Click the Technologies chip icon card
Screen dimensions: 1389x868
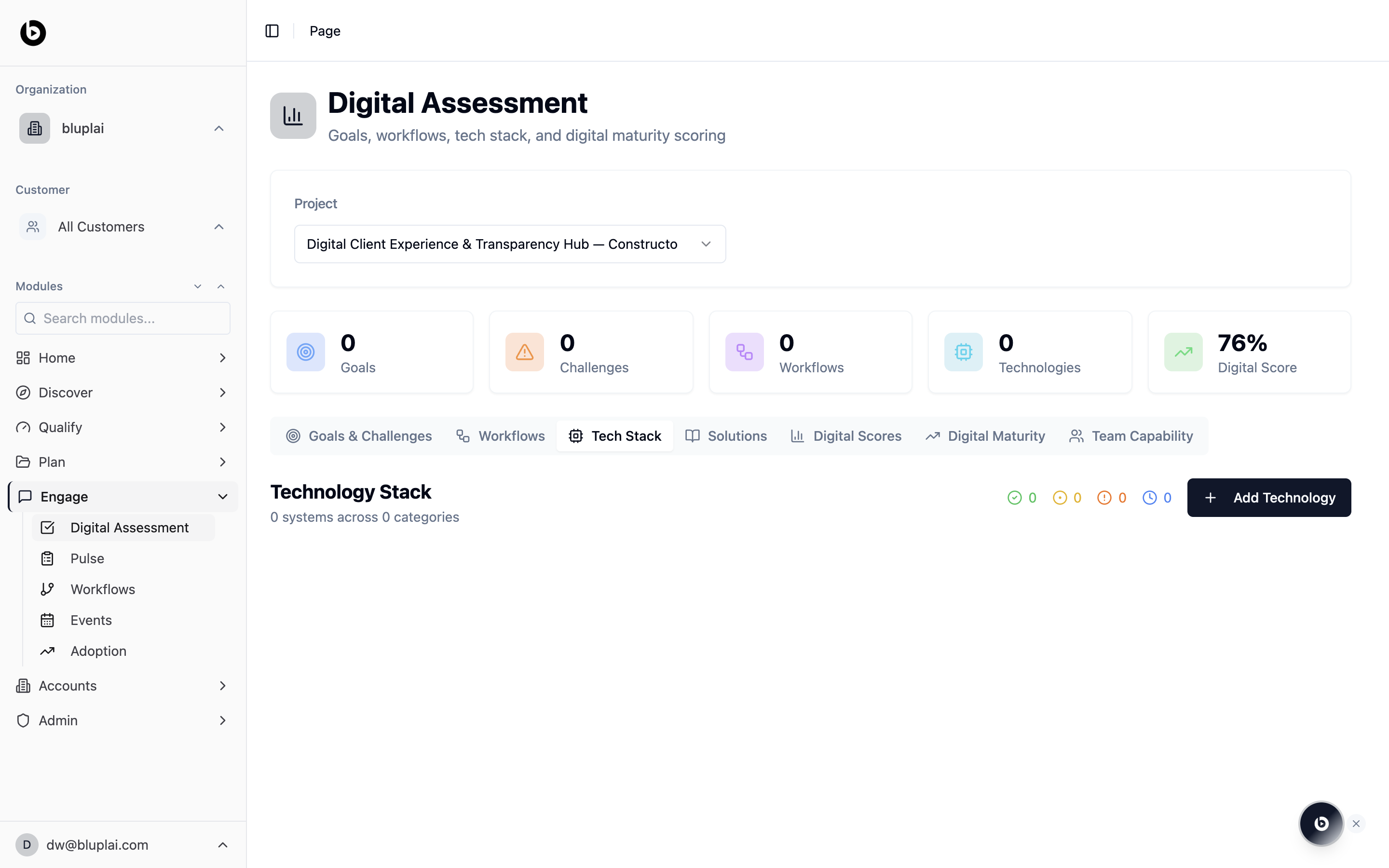pos(963,352)
